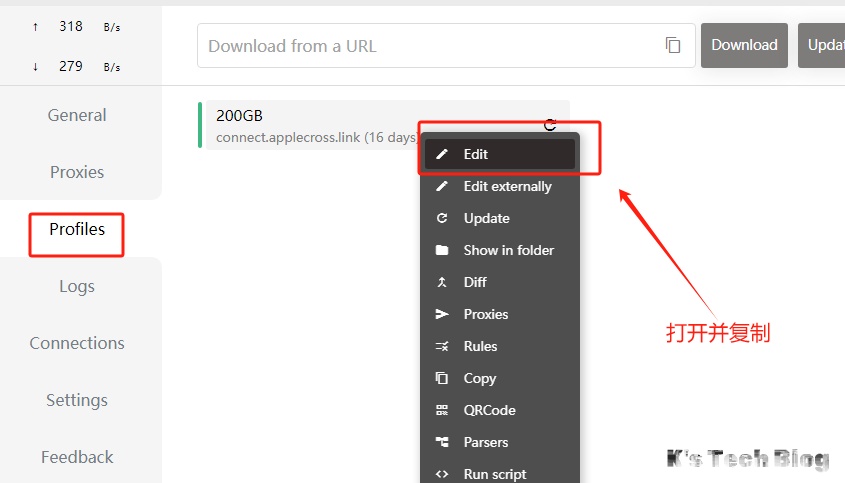The image size is (845, 483).
Task: Select Edit externally from context menu
Action: tap(507, 186)
